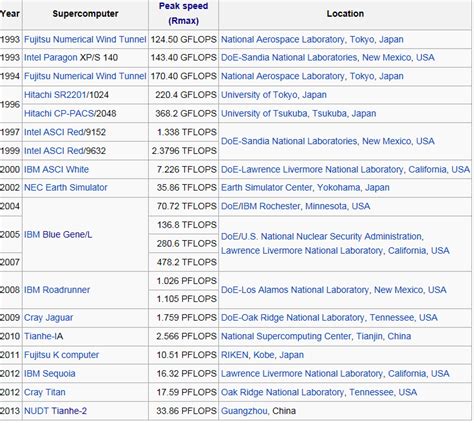Open the Earth Simulator Center link

pyautogui.click(x=267, y=188)
